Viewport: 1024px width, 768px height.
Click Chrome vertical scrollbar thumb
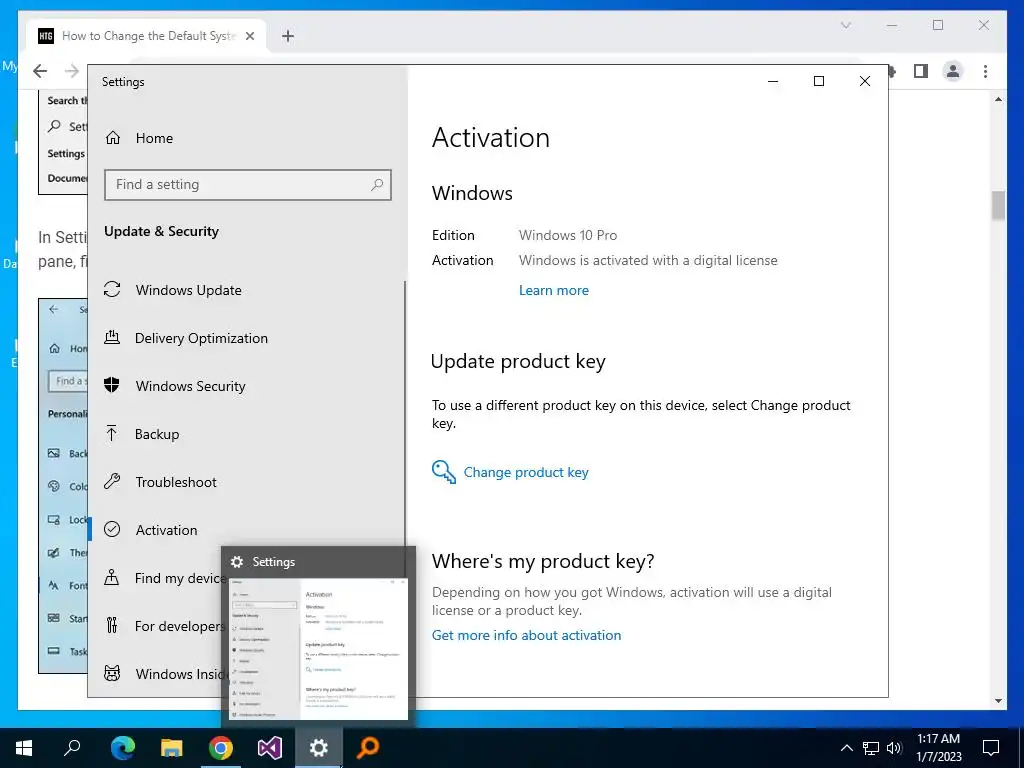[999, 206]
